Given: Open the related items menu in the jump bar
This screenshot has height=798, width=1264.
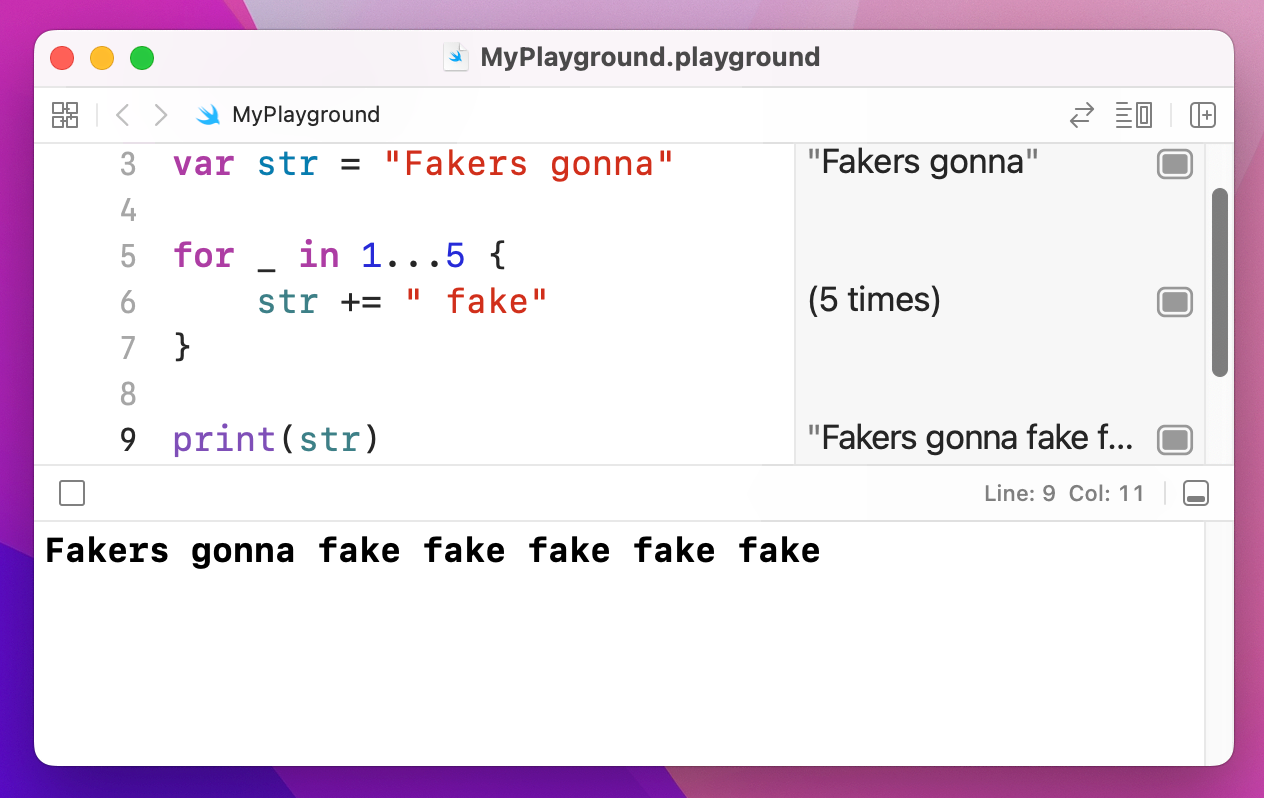Looking at the screenshot, I should (x=64, y=114).
